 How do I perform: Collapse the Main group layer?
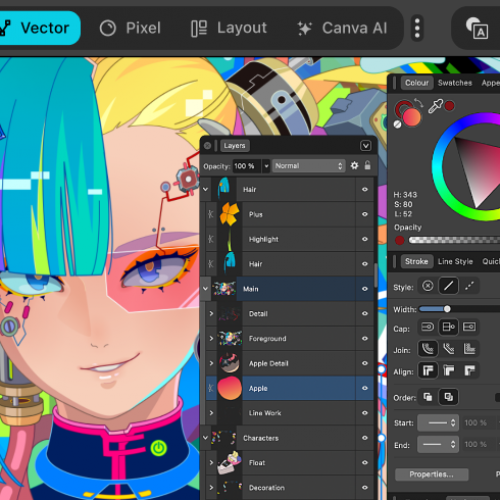point(205,289)
